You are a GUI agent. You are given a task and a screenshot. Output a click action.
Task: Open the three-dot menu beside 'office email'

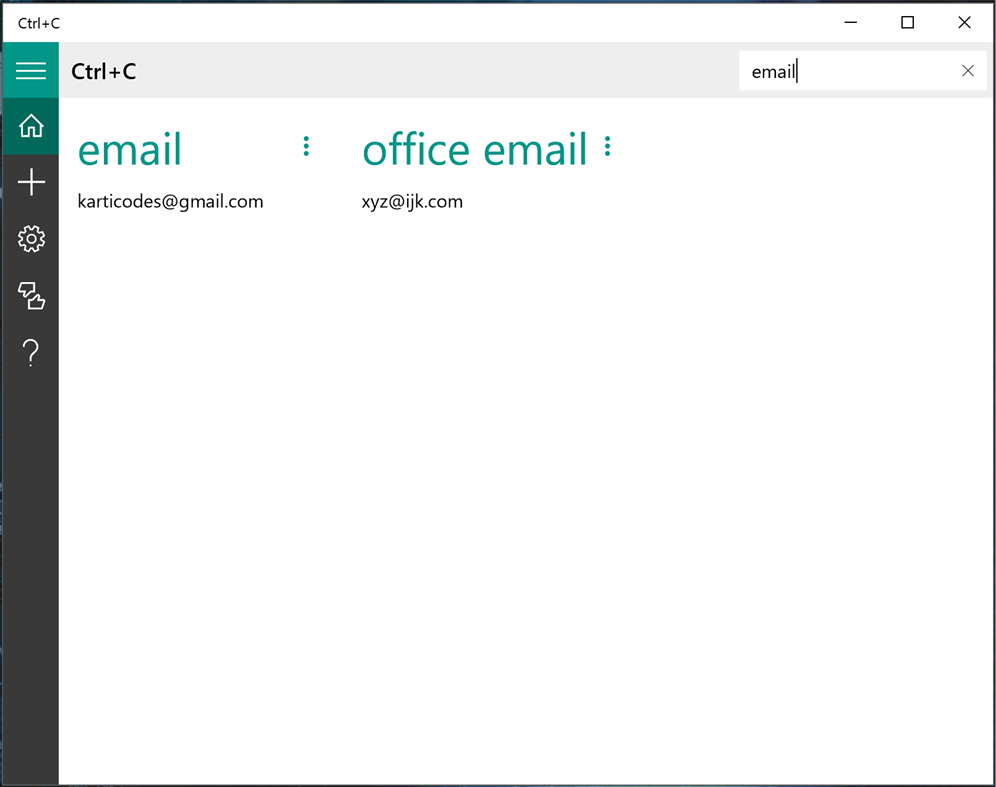pos(608,145)
